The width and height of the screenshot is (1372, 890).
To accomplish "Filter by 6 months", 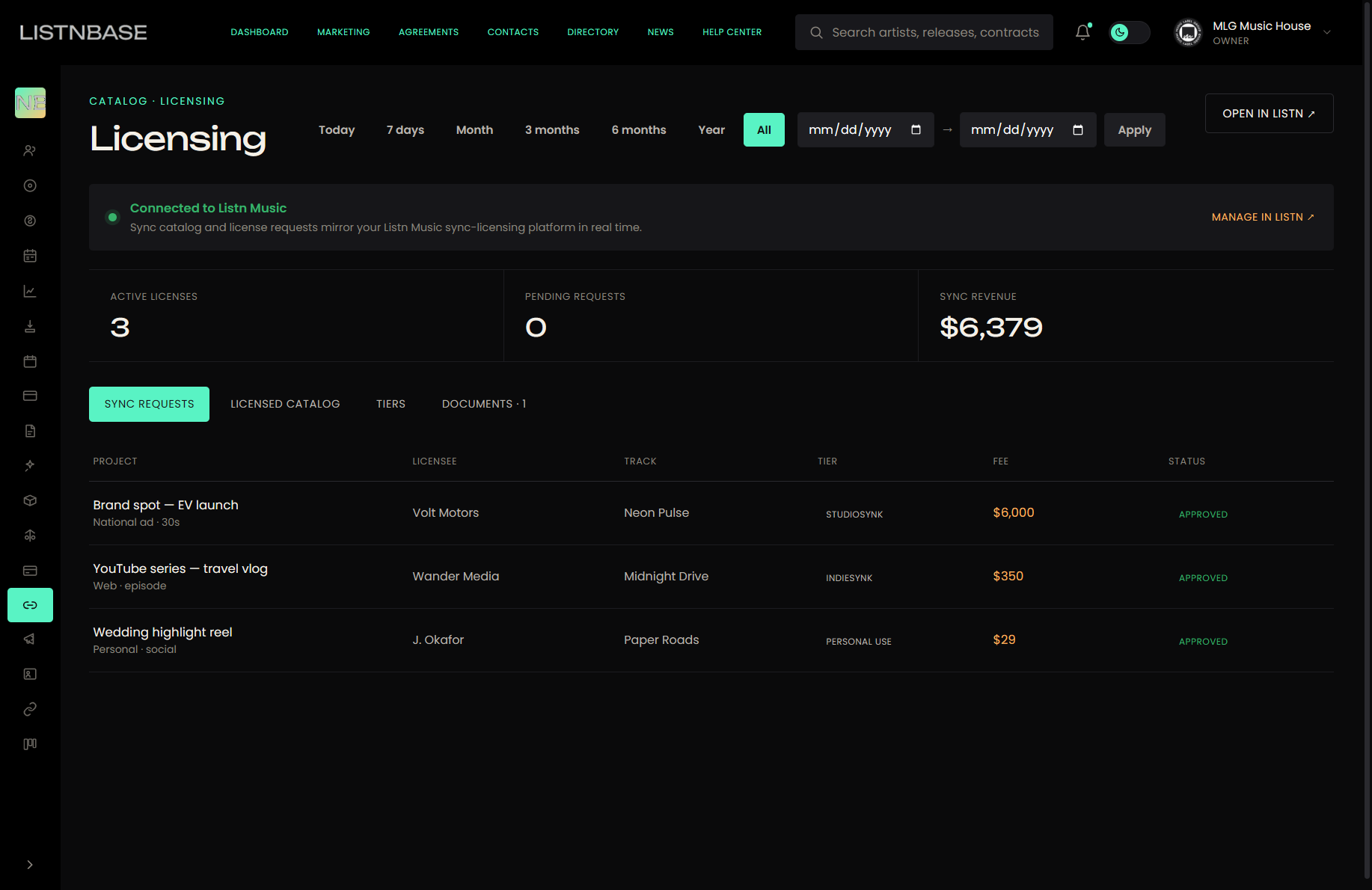I will 639,130.
